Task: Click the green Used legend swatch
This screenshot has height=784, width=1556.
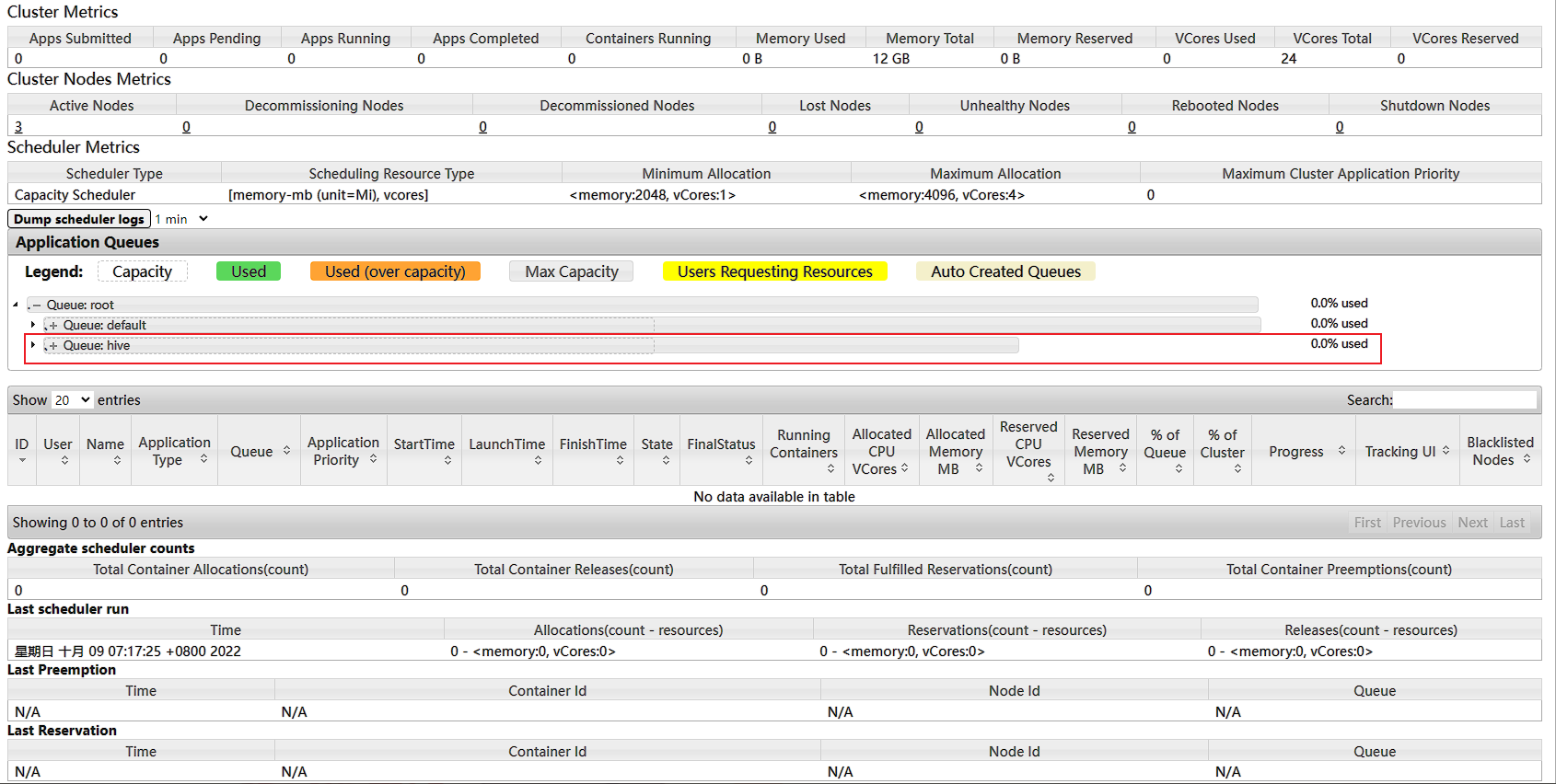Action: coord(249,271)
